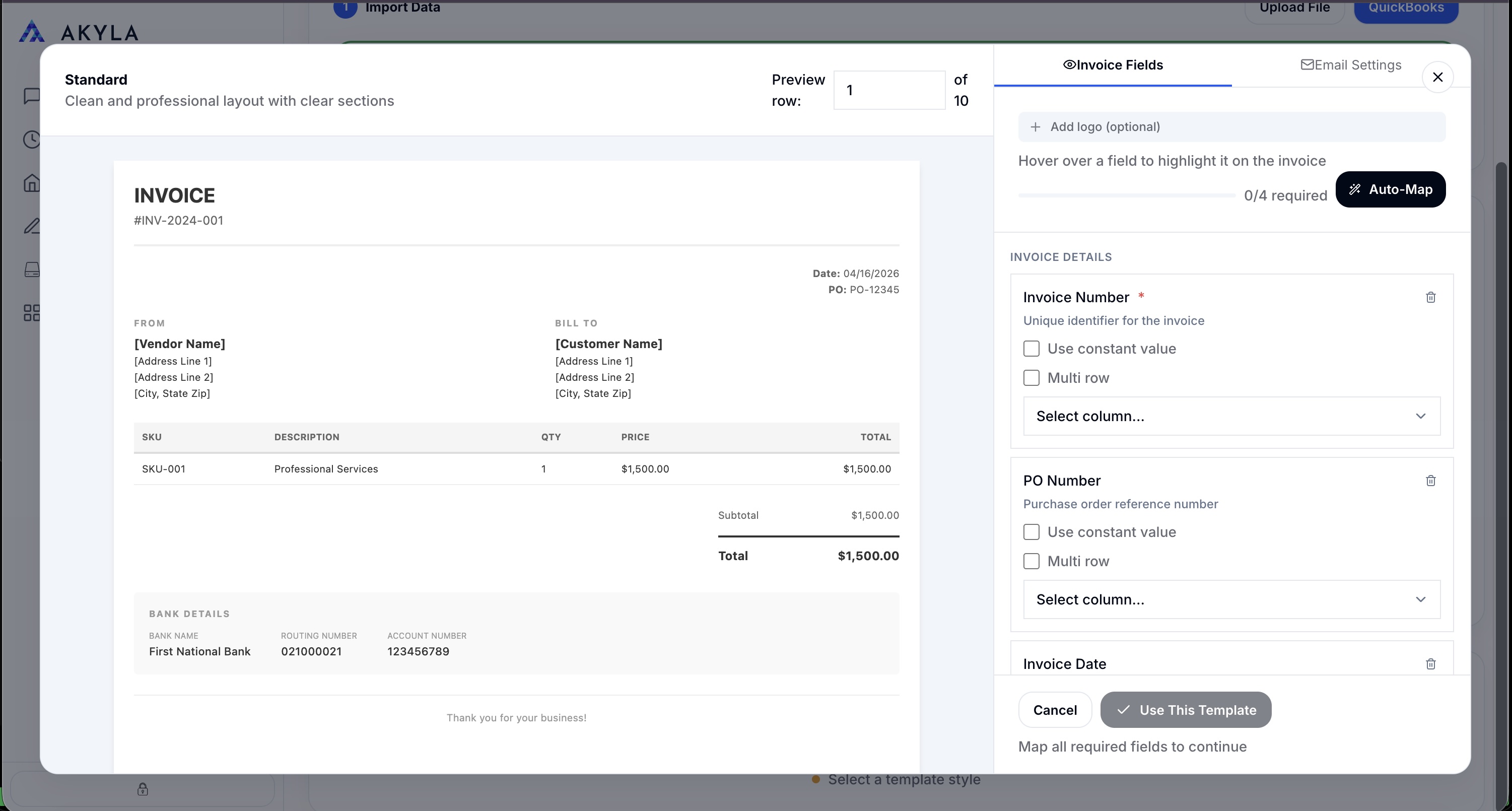Open the storage drive icon in sidebar
1512x811 pixels.
(31, 269)
